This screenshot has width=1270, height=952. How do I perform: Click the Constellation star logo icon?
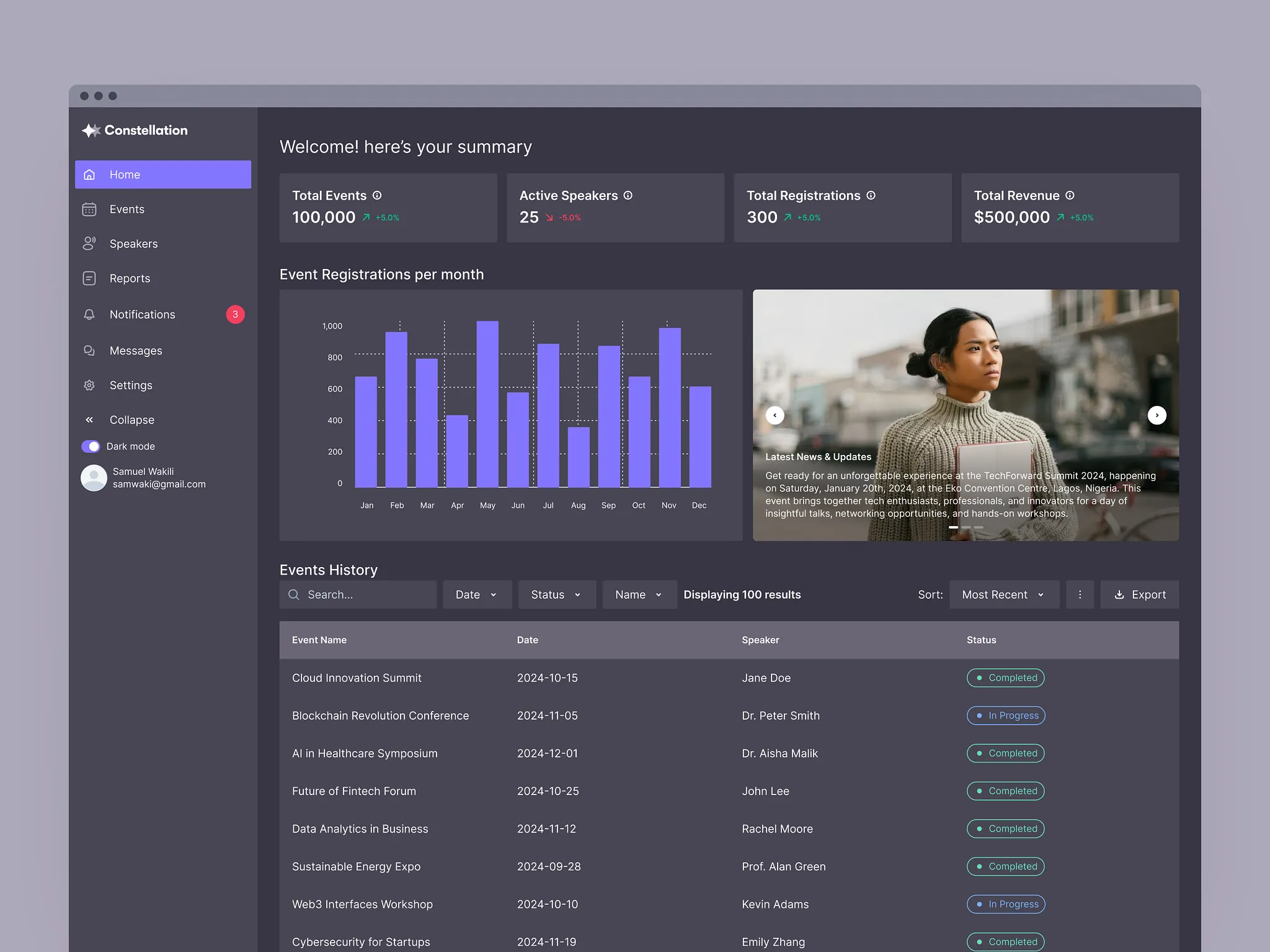(x=91, y=130)
